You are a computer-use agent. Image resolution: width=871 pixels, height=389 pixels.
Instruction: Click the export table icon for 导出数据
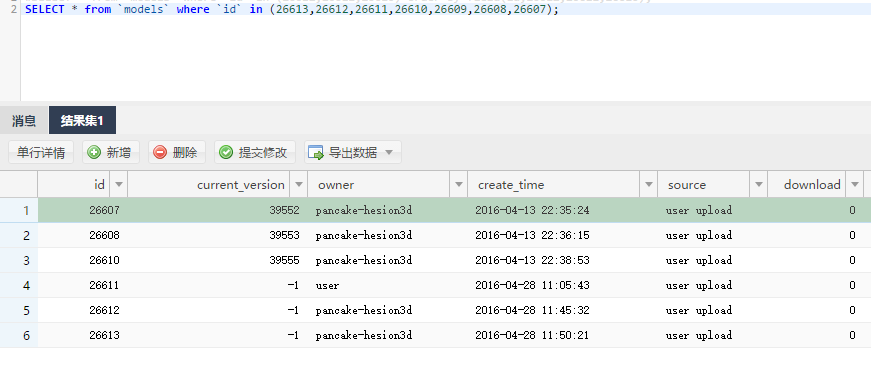coord(316,153)
